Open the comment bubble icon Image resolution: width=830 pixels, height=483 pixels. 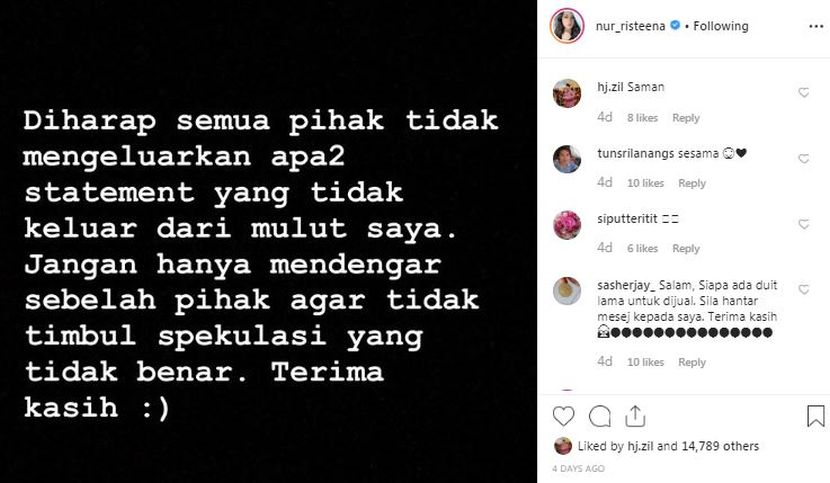600,416
